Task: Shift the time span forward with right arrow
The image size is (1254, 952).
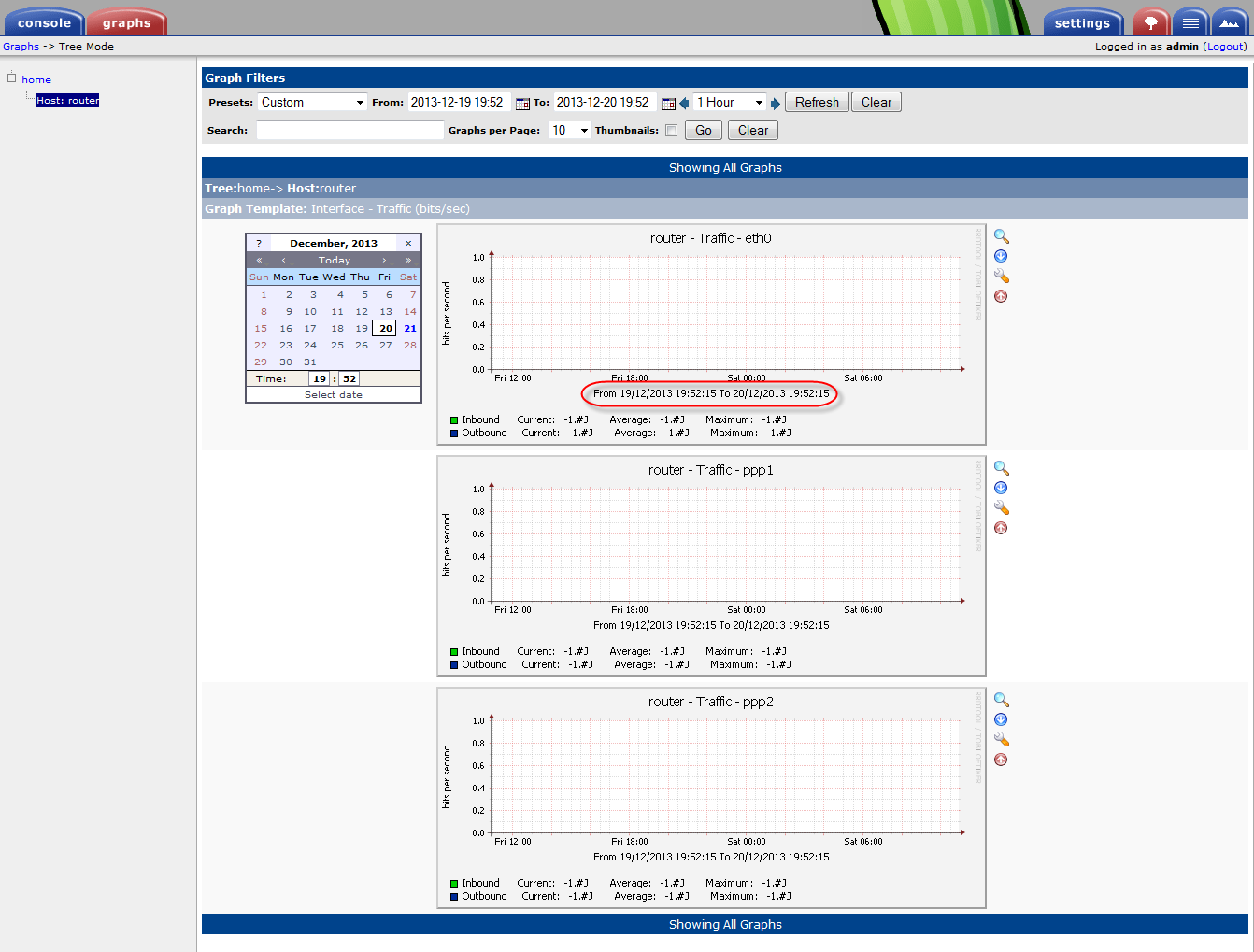Action: pyautogui.click(x=775, y=103)
